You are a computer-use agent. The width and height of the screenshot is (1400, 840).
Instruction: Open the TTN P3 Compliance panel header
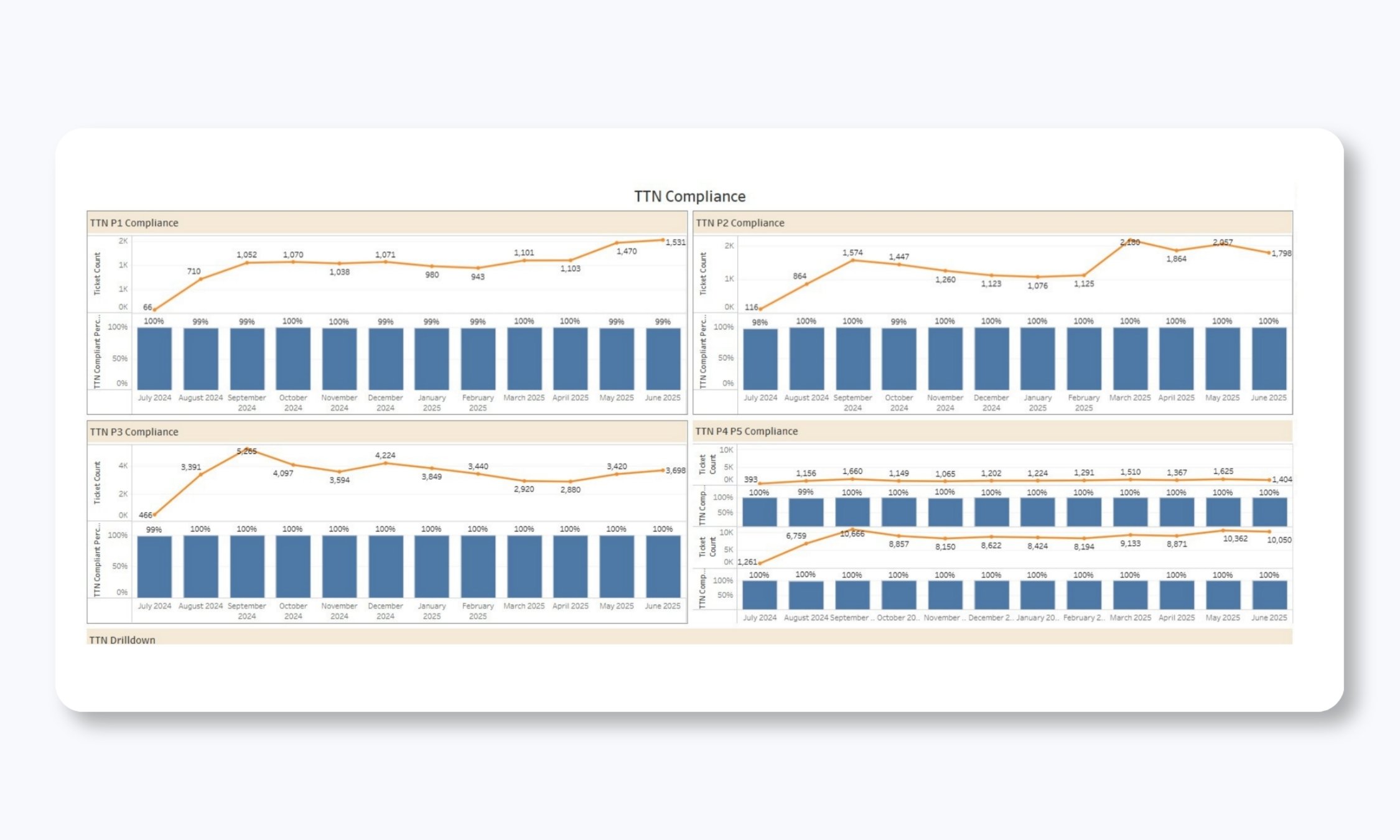(134, 432)
